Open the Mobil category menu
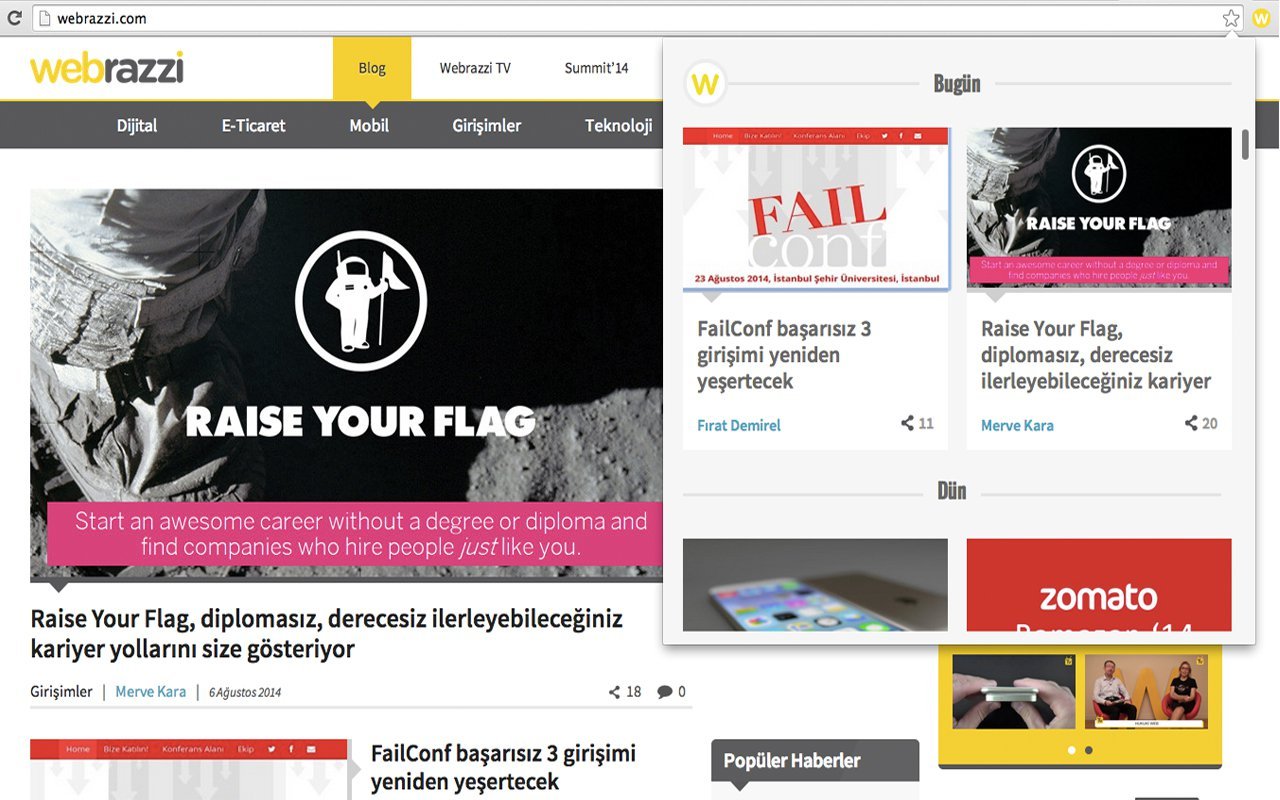 369,125
